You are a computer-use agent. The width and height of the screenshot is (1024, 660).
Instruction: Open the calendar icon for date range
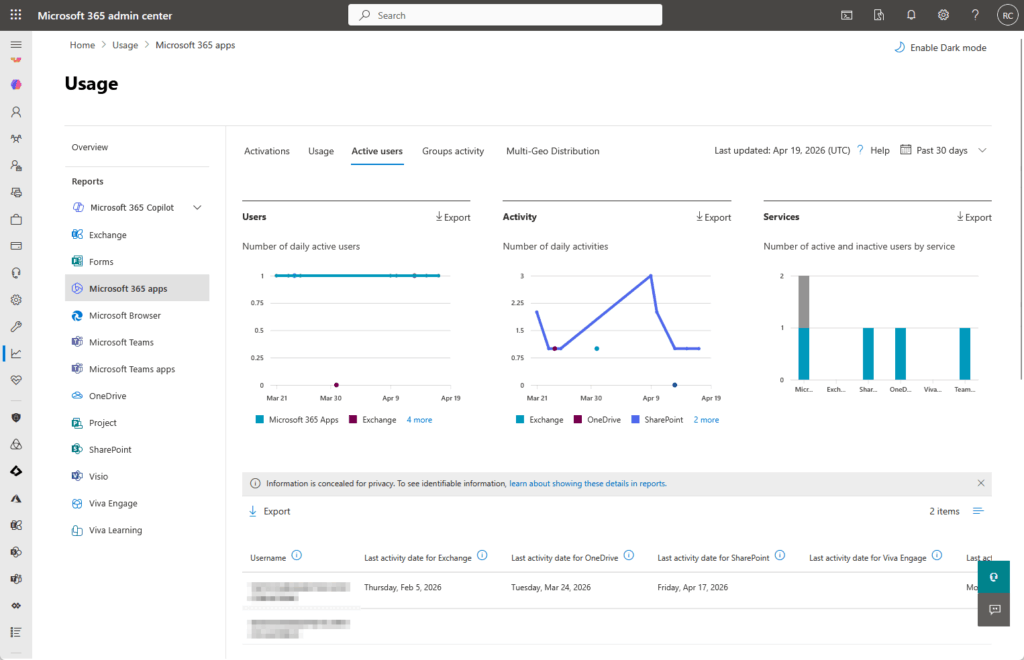point(905,149)
